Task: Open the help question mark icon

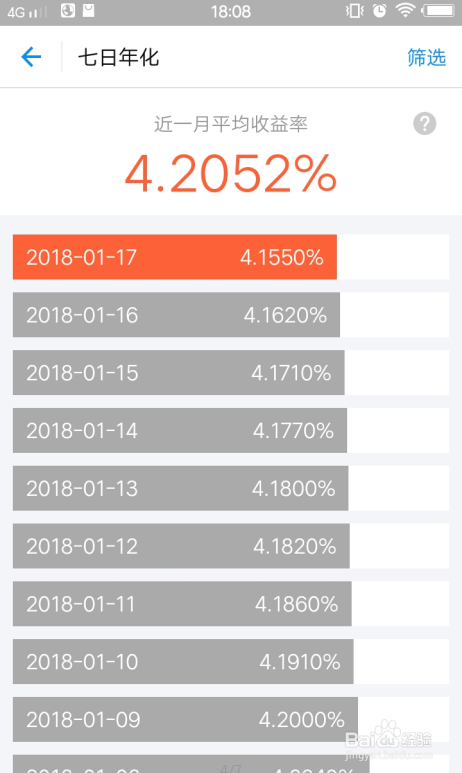Action: pos(425,123)
